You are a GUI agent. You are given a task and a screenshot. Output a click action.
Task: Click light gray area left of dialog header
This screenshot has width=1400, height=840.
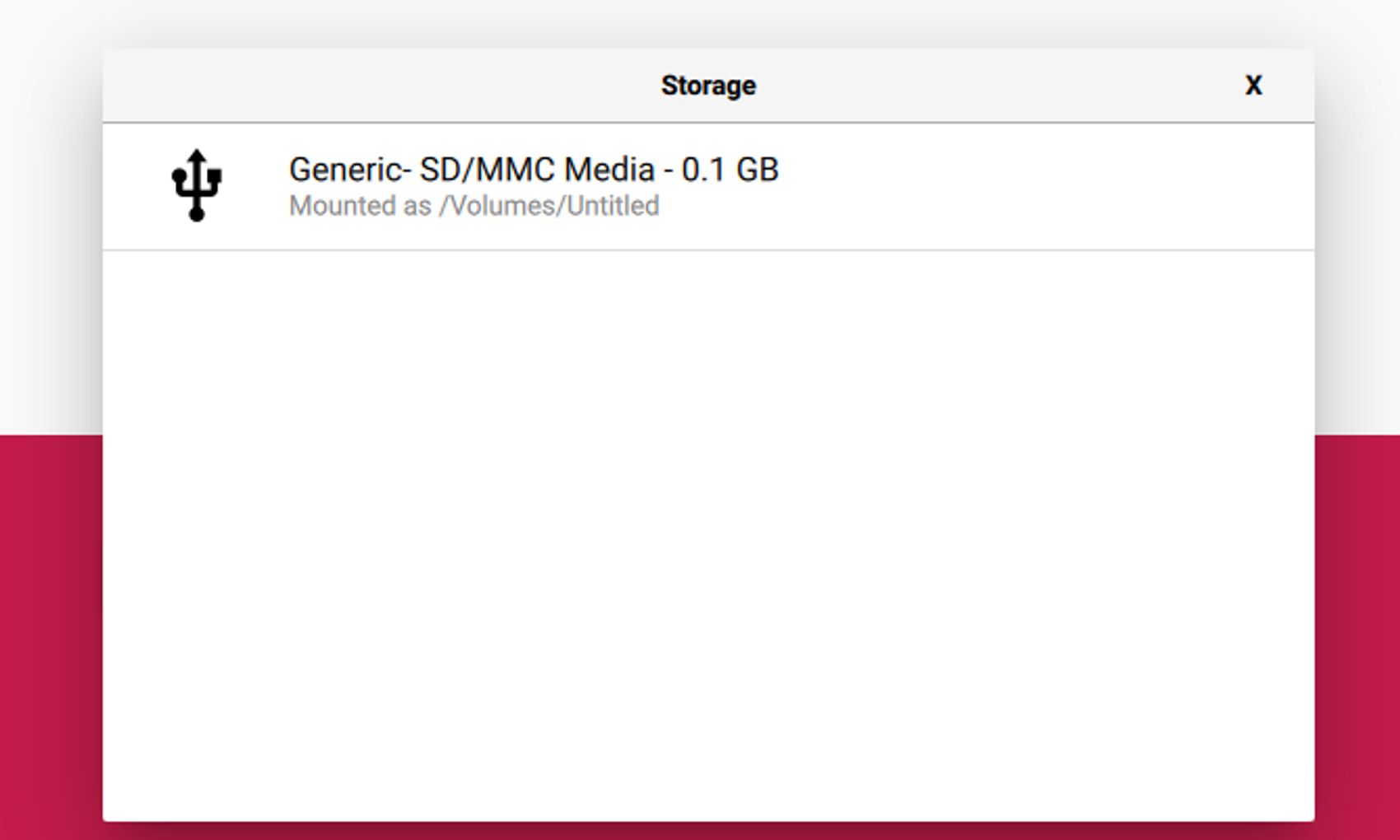49,86
